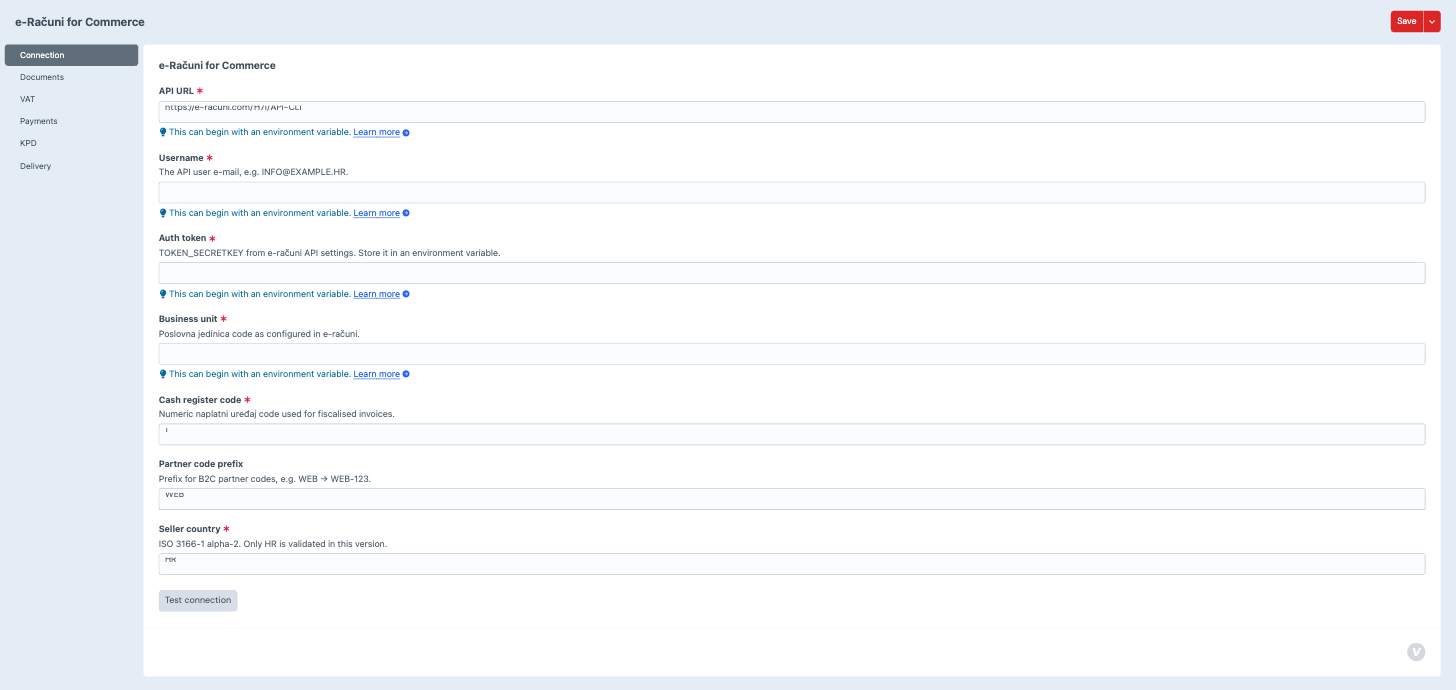Click arrow icon after Username Learn more
Viewport: 1456px width, 690px height.
406,213
